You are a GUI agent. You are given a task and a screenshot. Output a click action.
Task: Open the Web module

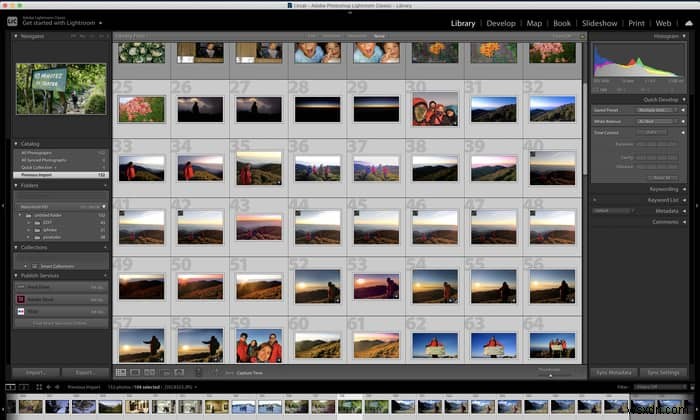point(663,23)
